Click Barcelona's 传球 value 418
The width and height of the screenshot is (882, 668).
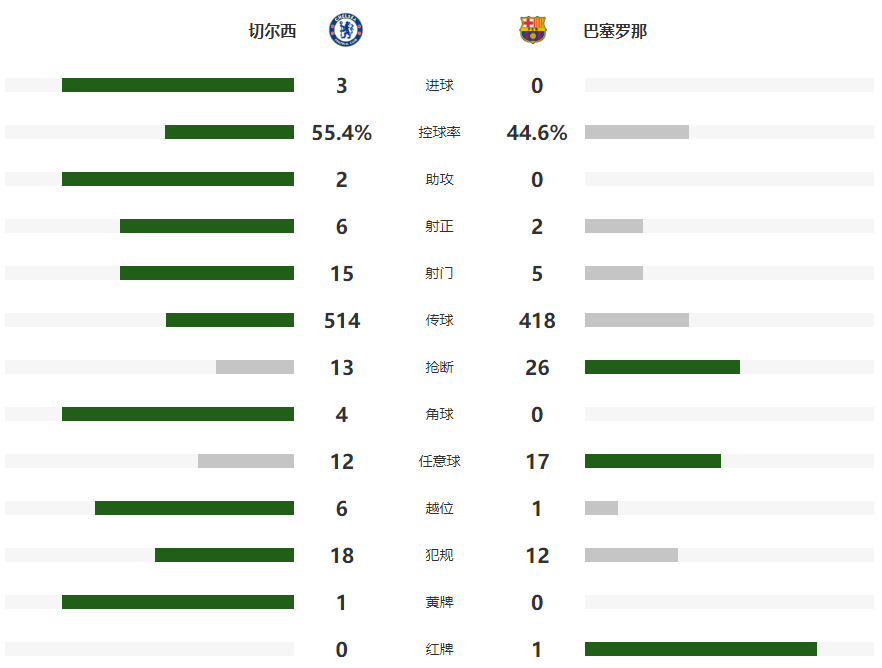(537, 320)
